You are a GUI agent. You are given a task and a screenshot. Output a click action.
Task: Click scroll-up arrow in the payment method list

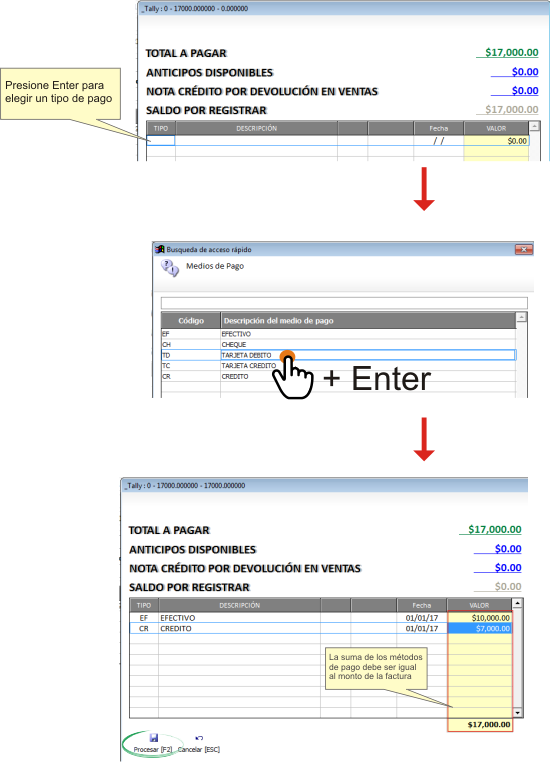coord(521,317)
